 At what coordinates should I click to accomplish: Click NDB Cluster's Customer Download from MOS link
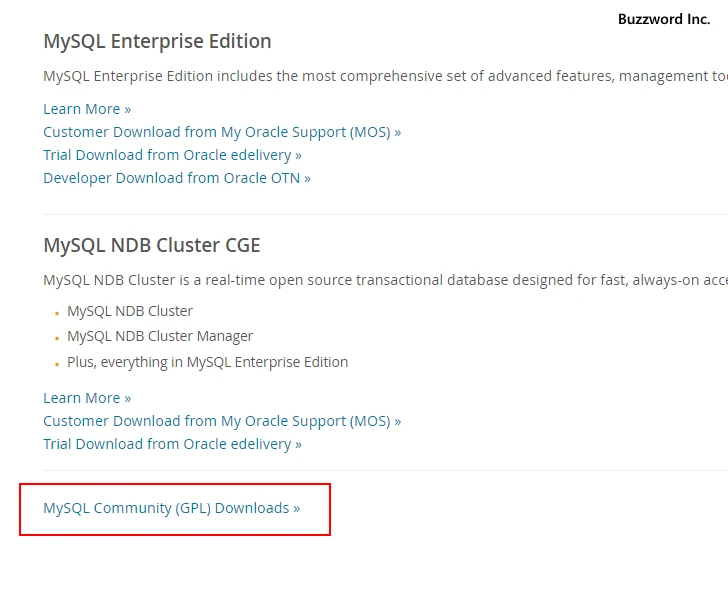221,421
